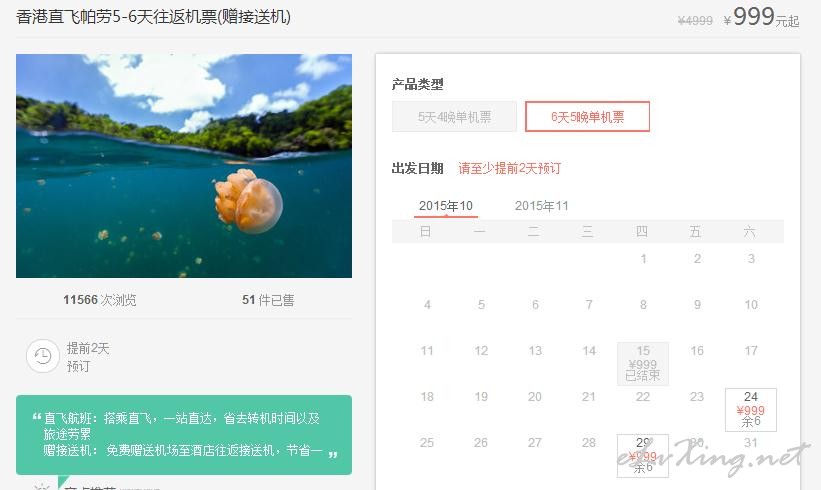Image resolution: width=821 pixels, height=490 pixels.
Task: Select the 6天5晚单机票 product type
Action: tap(587, 117)
